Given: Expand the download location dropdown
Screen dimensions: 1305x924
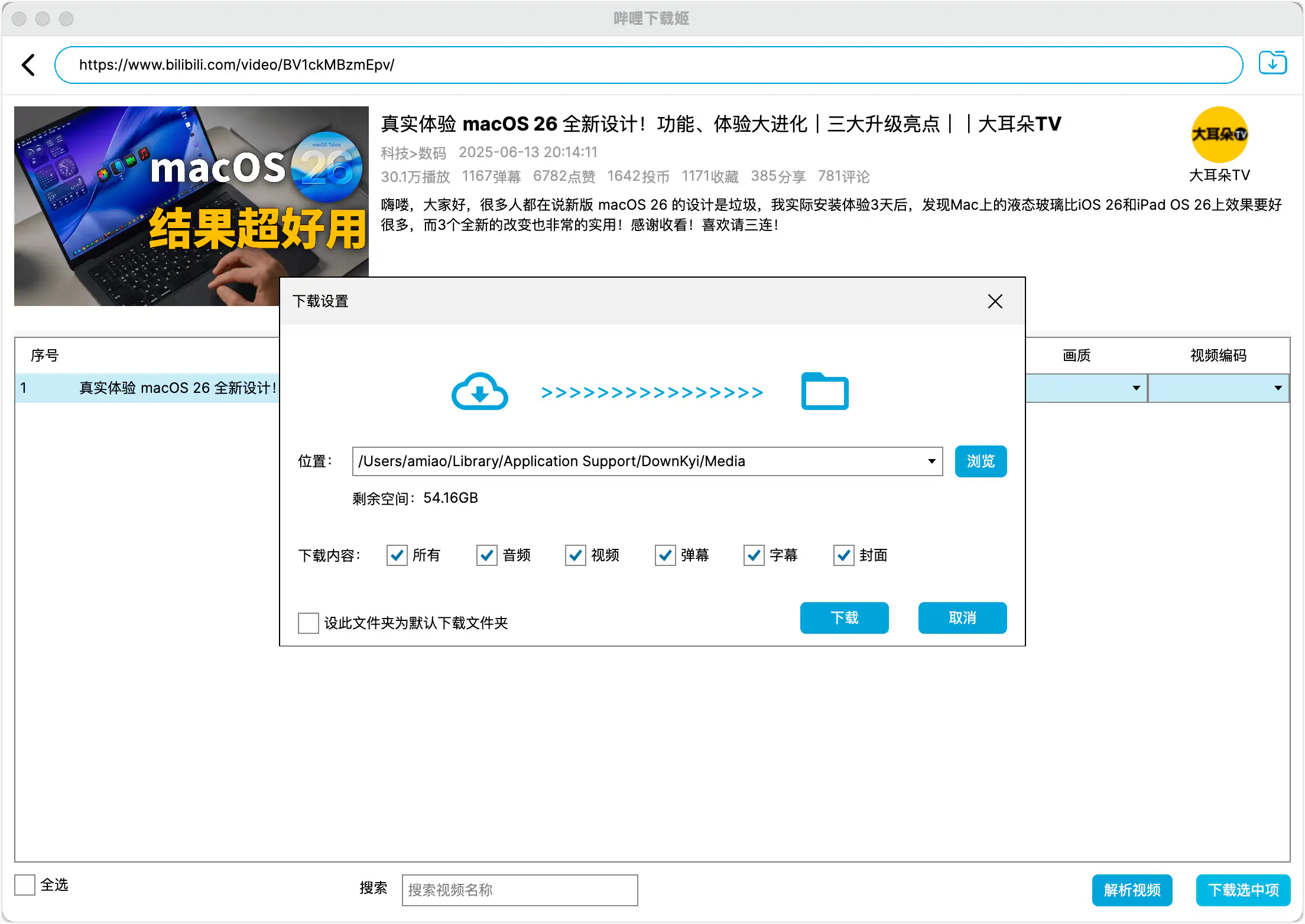Looking at the screenshot, I should point(931,461).
